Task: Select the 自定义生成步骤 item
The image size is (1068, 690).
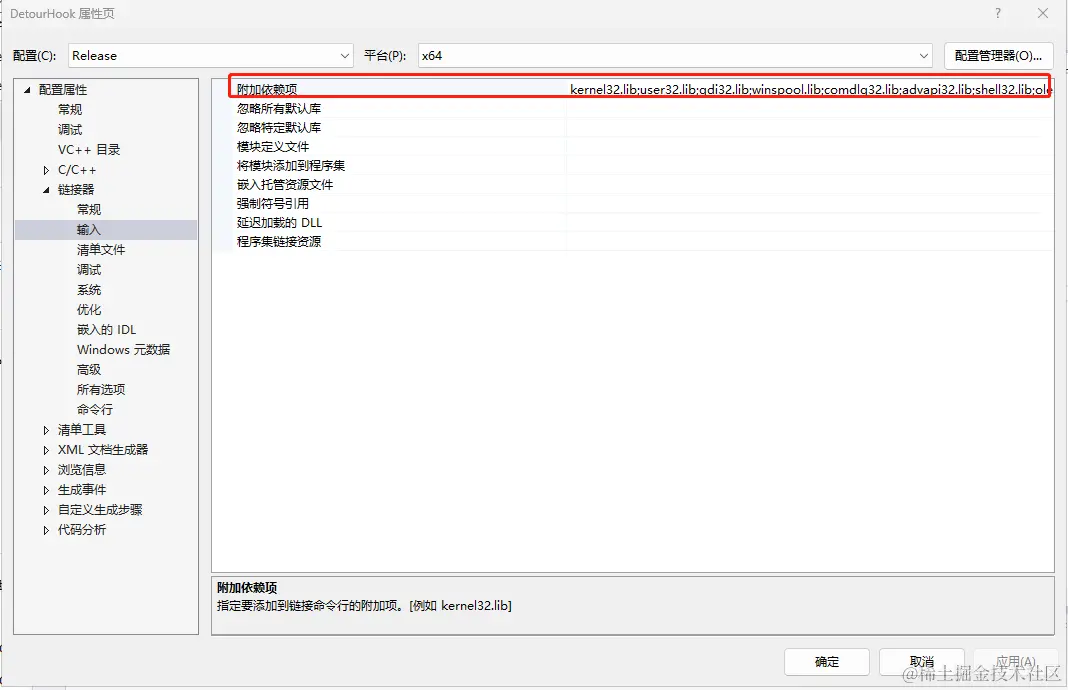Action: point(100,509)
